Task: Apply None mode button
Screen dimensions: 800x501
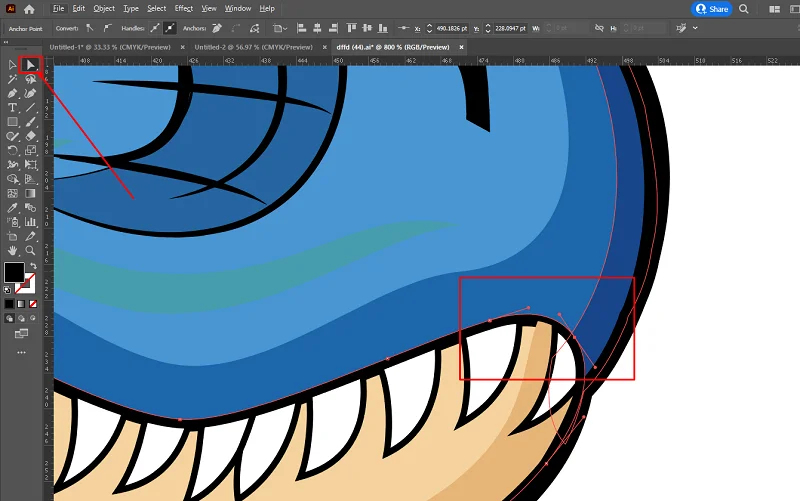Action: point(33,304)
